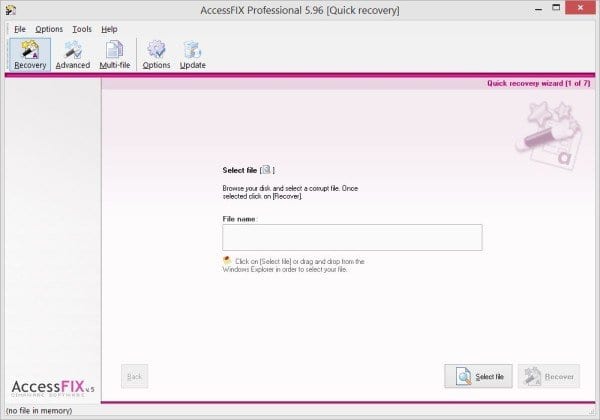Select the Recovery toolbar icon
This screenshot has height=420, width=600.
click(x=30, y=55)
